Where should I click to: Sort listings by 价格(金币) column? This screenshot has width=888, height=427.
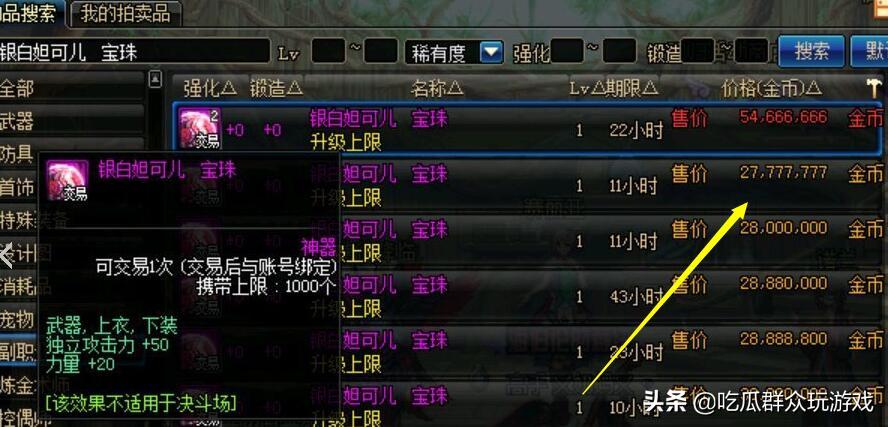771,88
